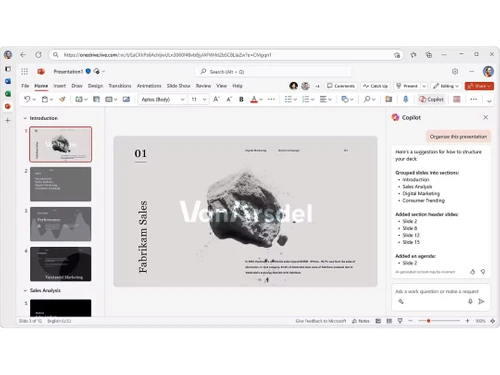Screen dimensions: 500x375
Task: Click the thumbs up feedback icon
Action: (472, 272)
